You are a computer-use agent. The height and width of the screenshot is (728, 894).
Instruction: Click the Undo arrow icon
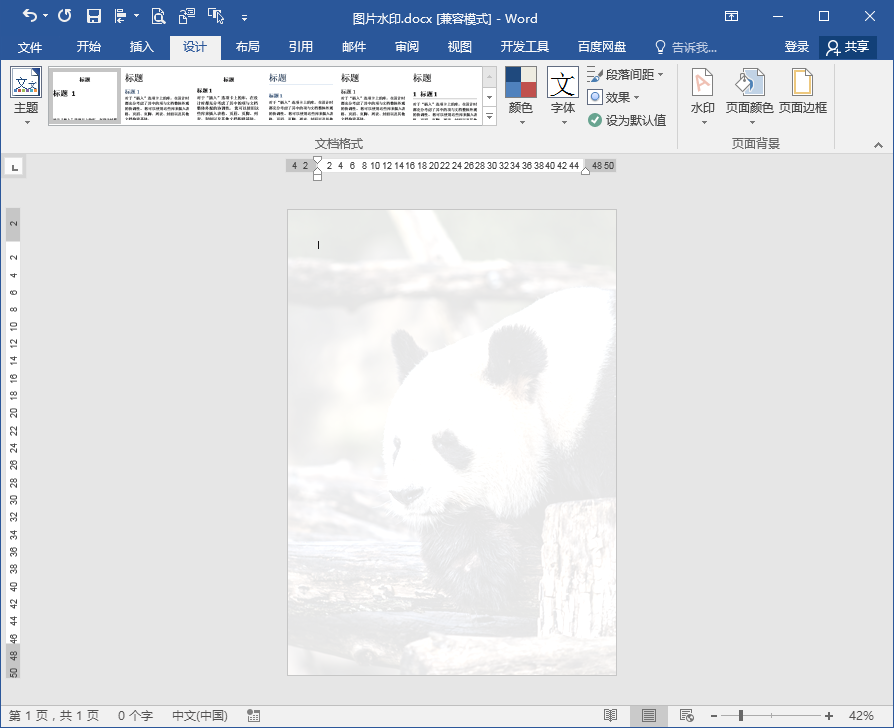coord(29,16)
